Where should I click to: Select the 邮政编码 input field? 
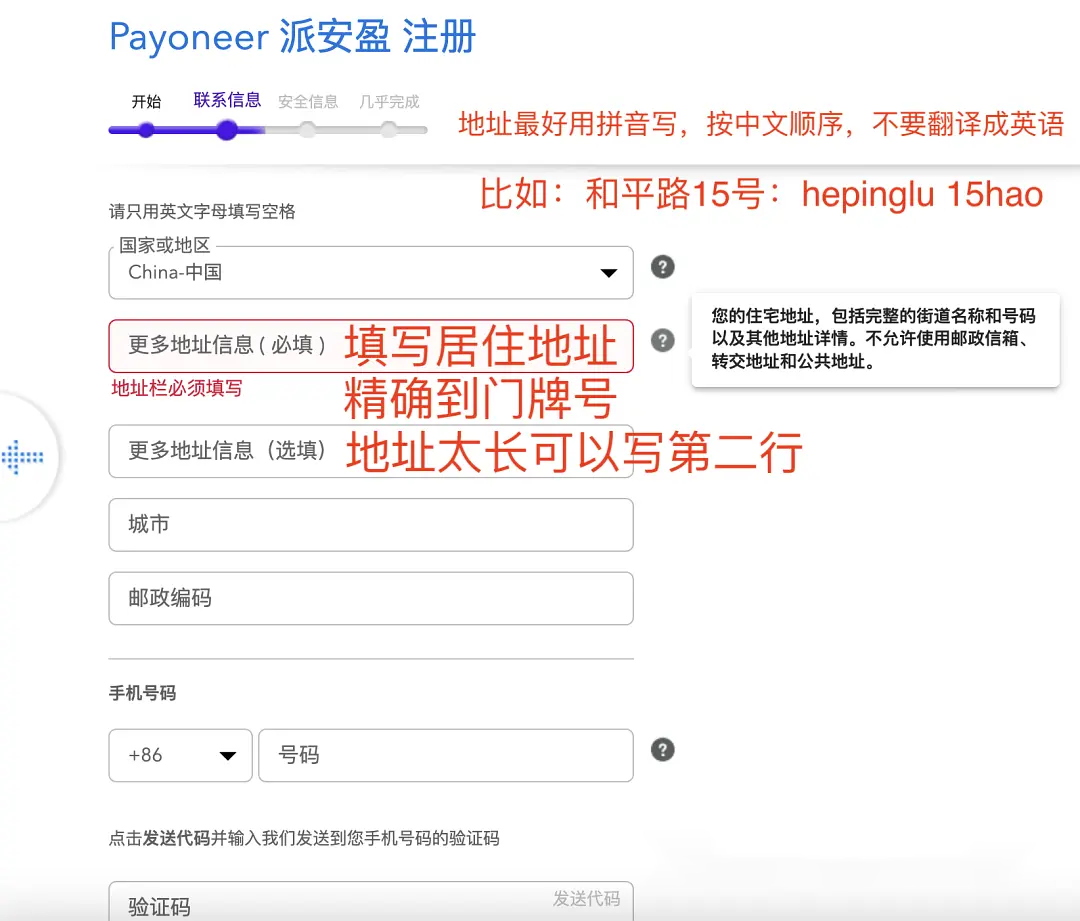[x=370, y=599]
